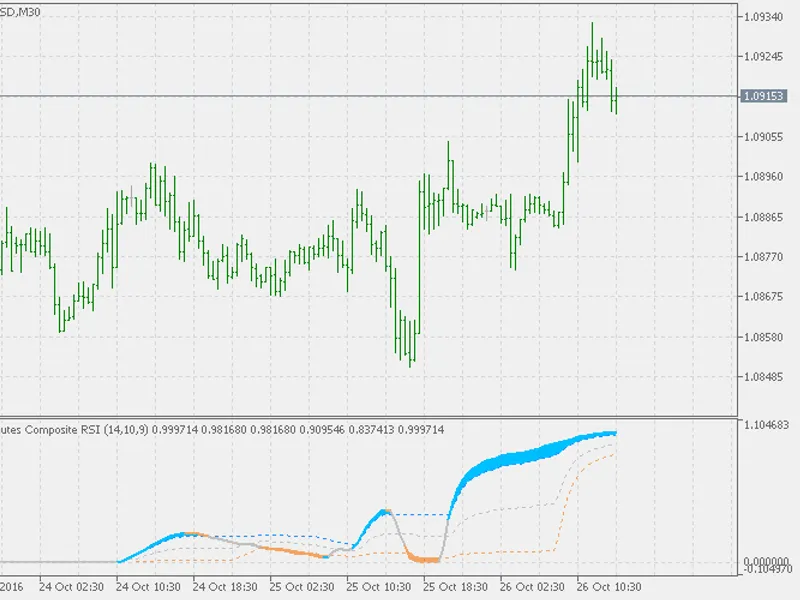Viewport: 800px width, 600px height.
Task: Click the indicator value 0.837413 in the header
Action: point(371,430)
